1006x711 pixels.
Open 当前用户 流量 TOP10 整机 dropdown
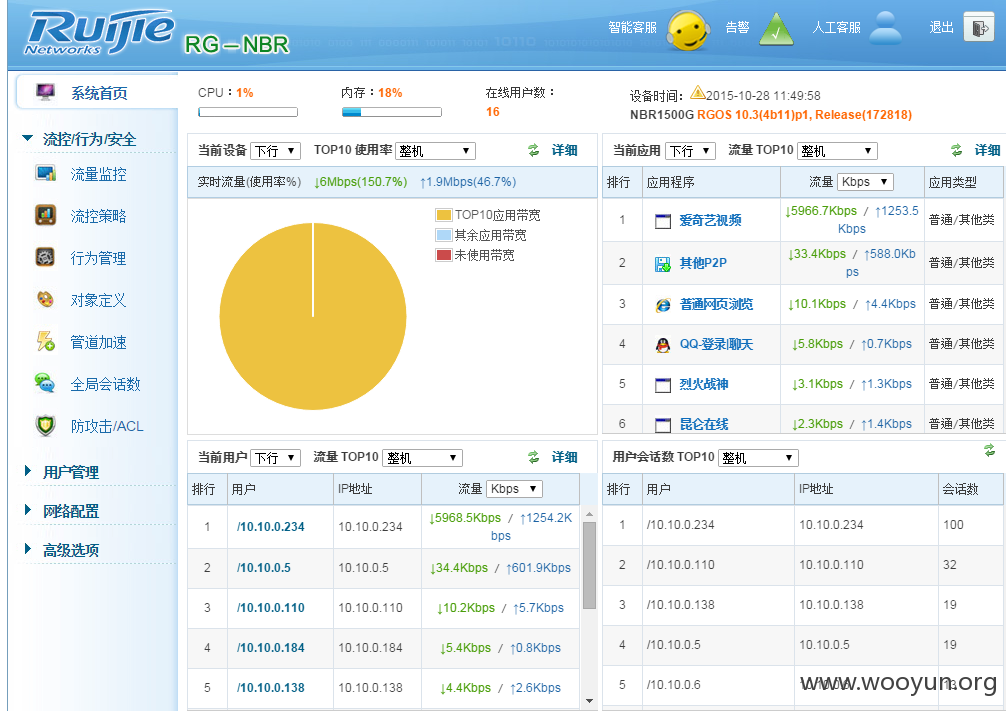pos(422,458)
